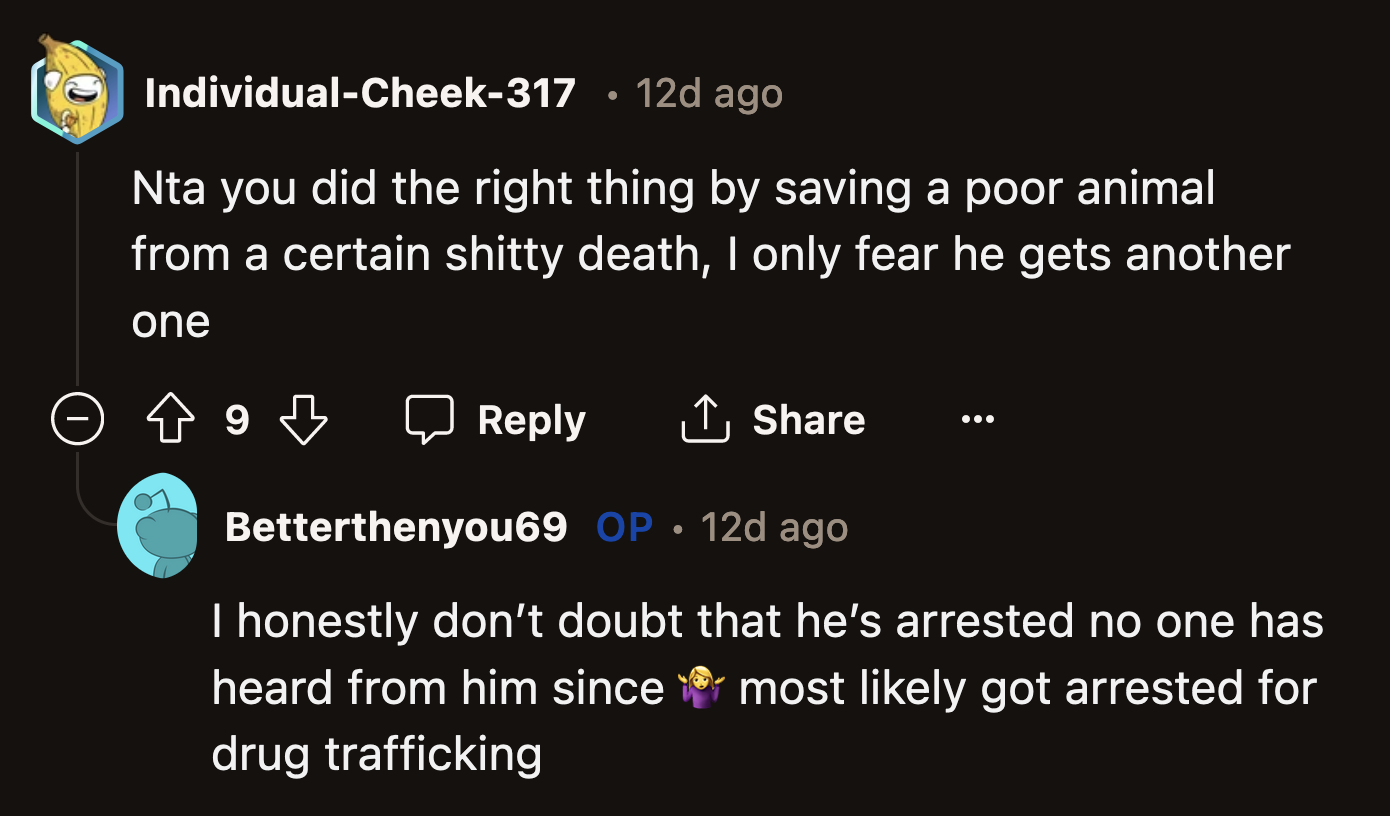Open Betterthenyou69's profile
Screen dimensions: 1390x816
[396, 526]
